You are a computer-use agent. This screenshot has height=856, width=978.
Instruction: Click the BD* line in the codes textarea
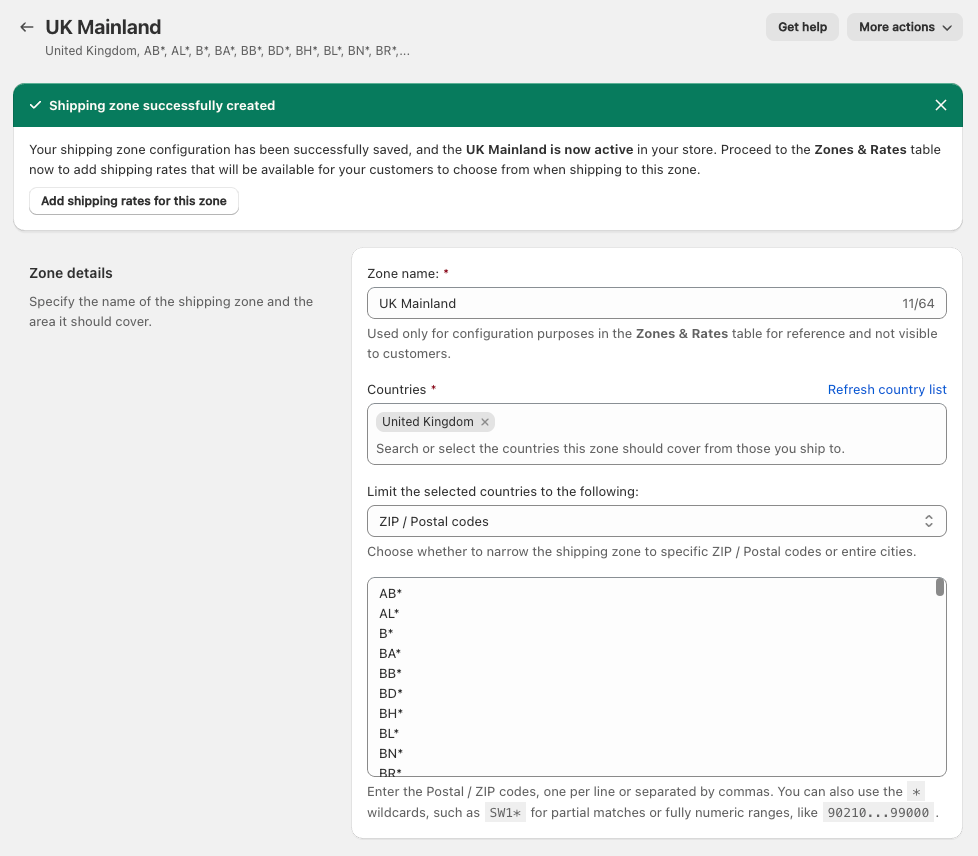tap(391, 693)
